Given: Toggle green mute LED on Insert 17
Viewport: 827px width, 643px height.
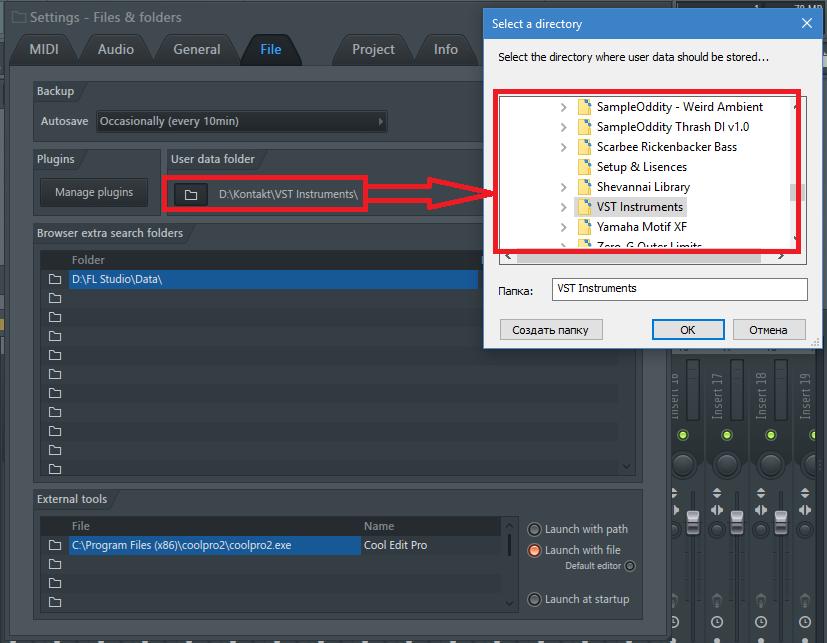Looking at the screenshot, I should [727, 435].
